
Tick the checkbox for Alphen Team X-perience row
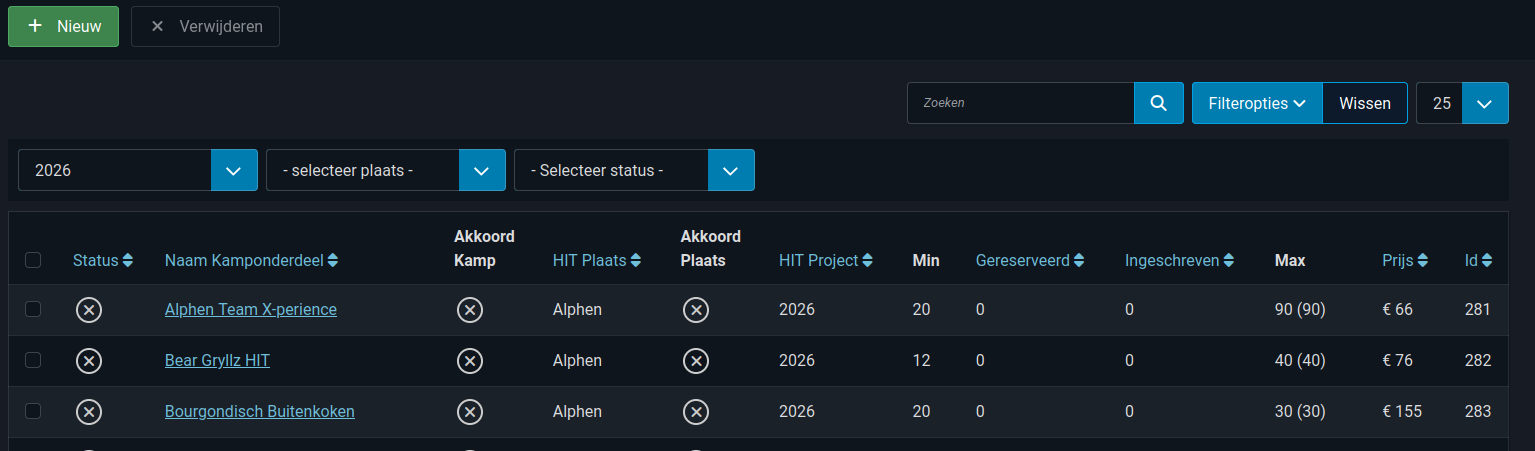click(33, 310)
